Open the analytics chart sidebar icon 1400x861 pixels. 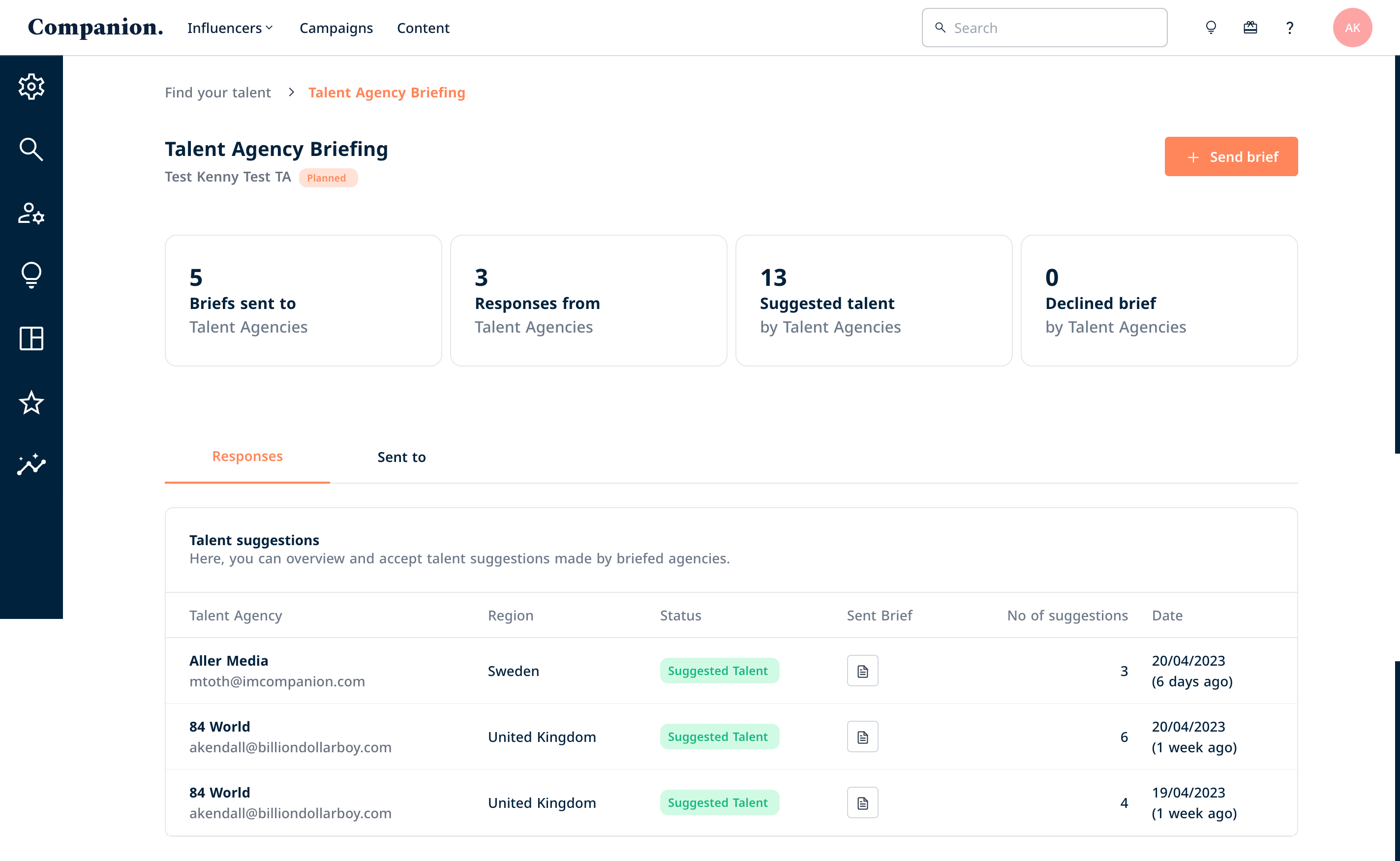pos(31,464)
